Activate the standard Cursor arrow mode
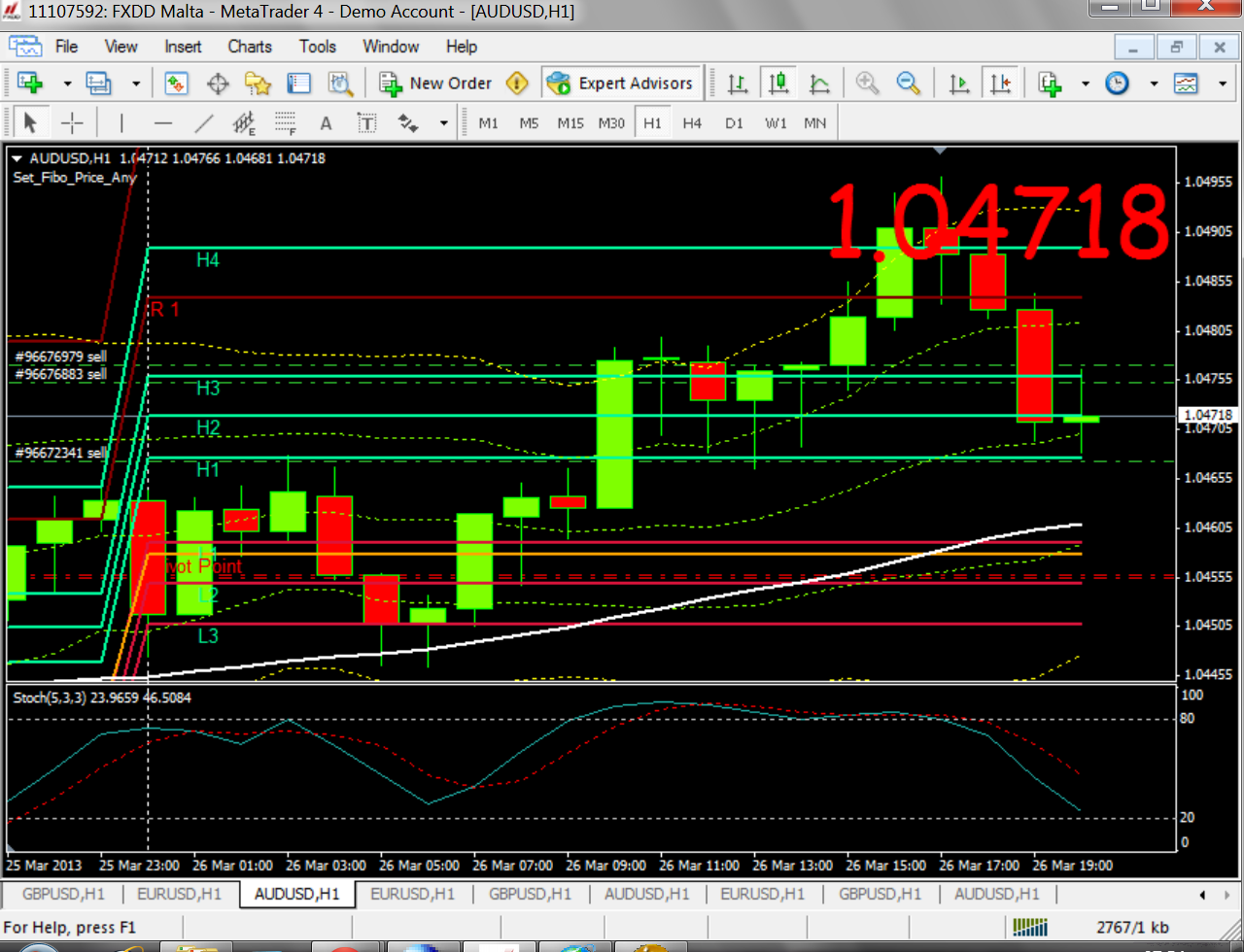The width and height of the screenshot is (1244, 952). point(30,123)
